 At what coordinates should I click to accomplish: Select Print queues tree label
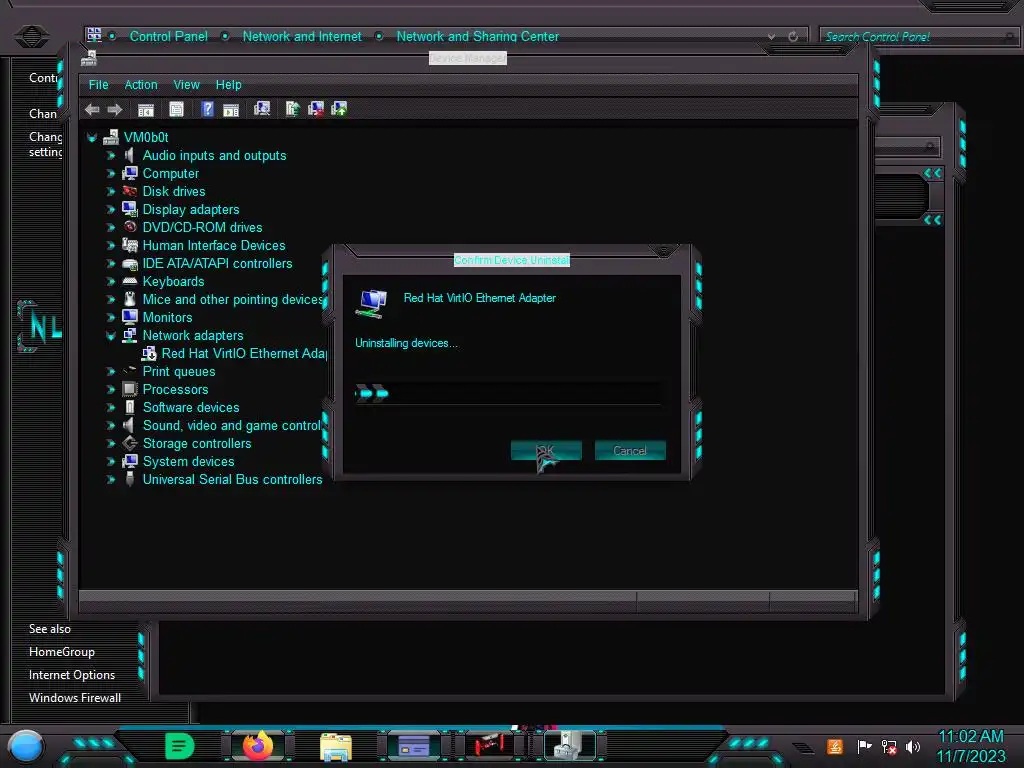pos(179,372)
